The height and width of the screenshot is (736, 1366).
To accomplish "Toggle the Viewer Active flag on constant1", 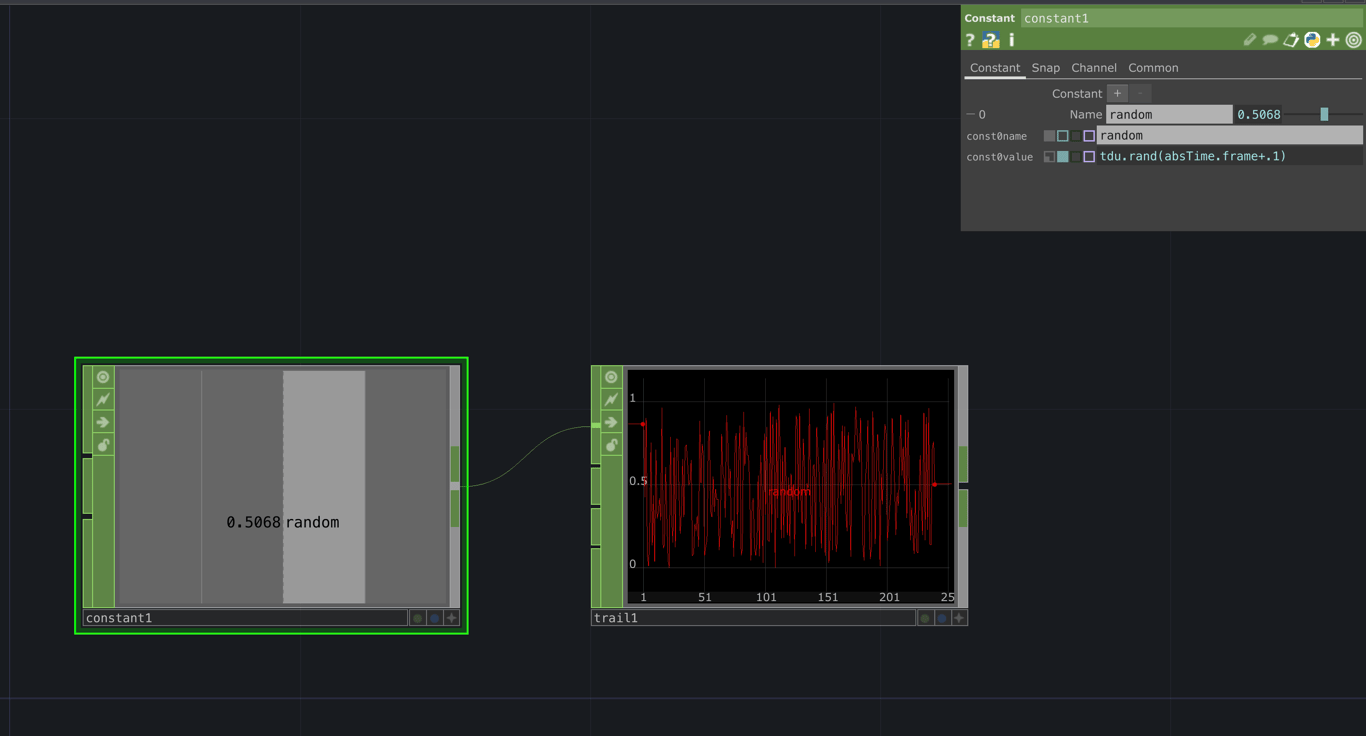I will click(103, 377).
